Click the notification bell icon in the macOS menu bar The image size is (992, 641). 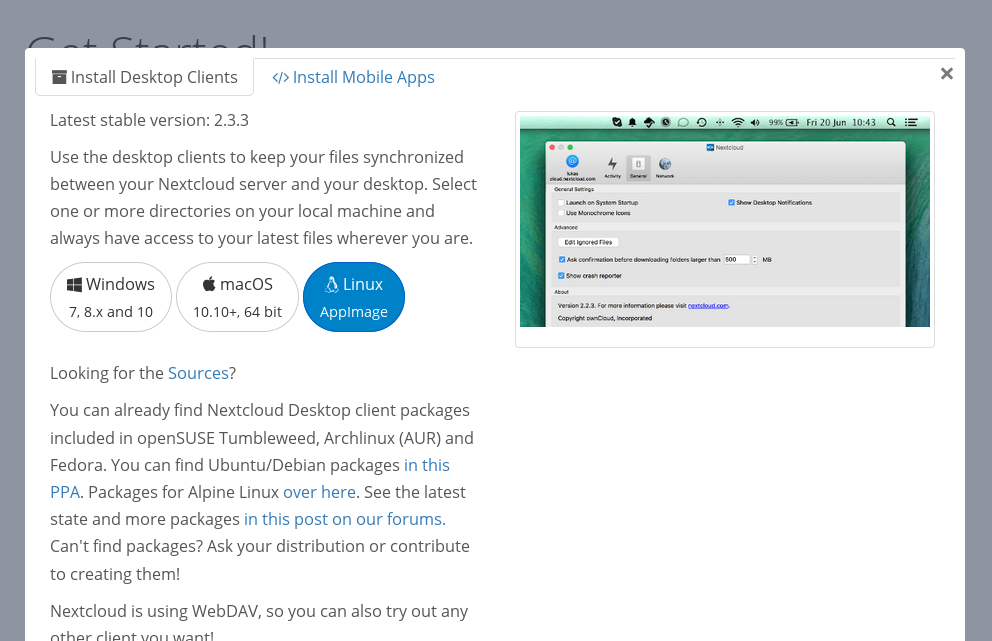click(632, 122)
